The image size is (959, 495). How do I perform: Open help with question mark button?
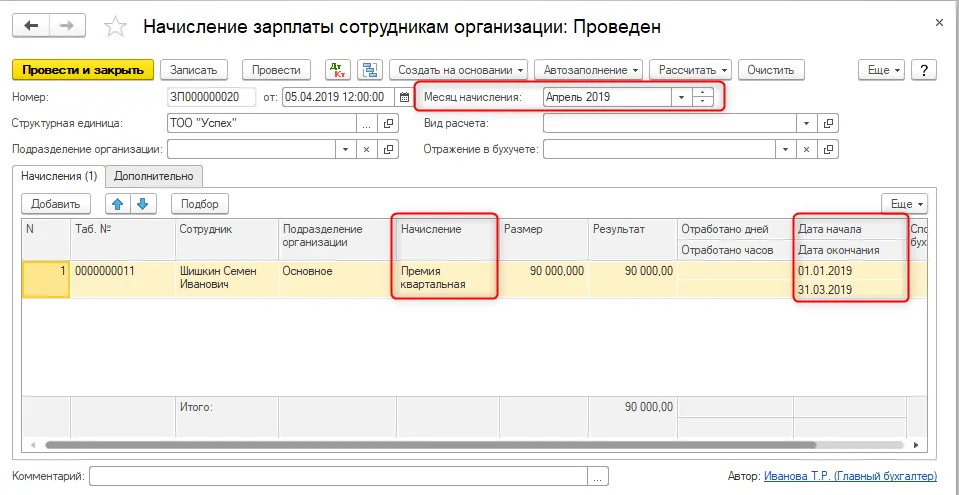924,70
